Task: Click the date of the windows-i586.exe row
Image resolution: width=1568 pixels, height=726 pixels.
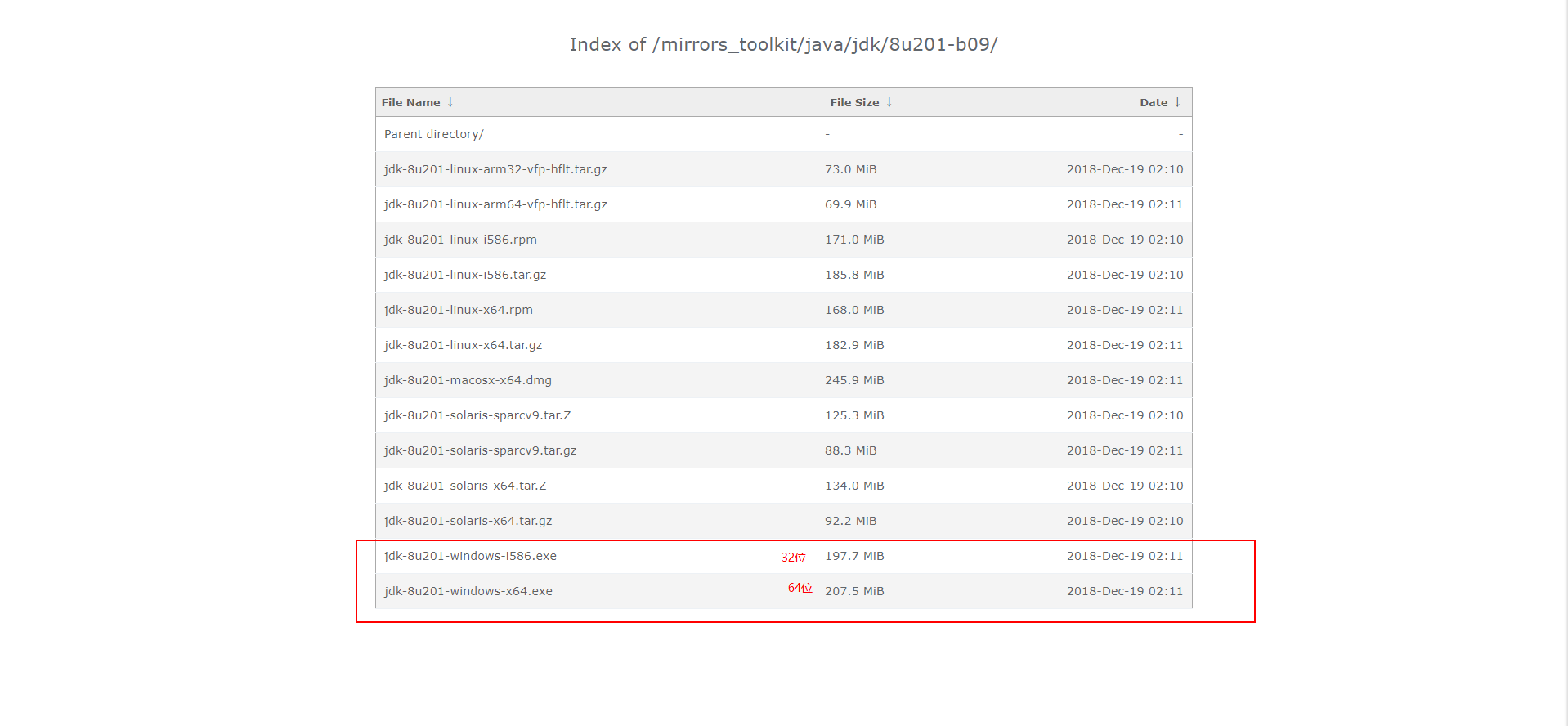Action: click(1125, 556)
